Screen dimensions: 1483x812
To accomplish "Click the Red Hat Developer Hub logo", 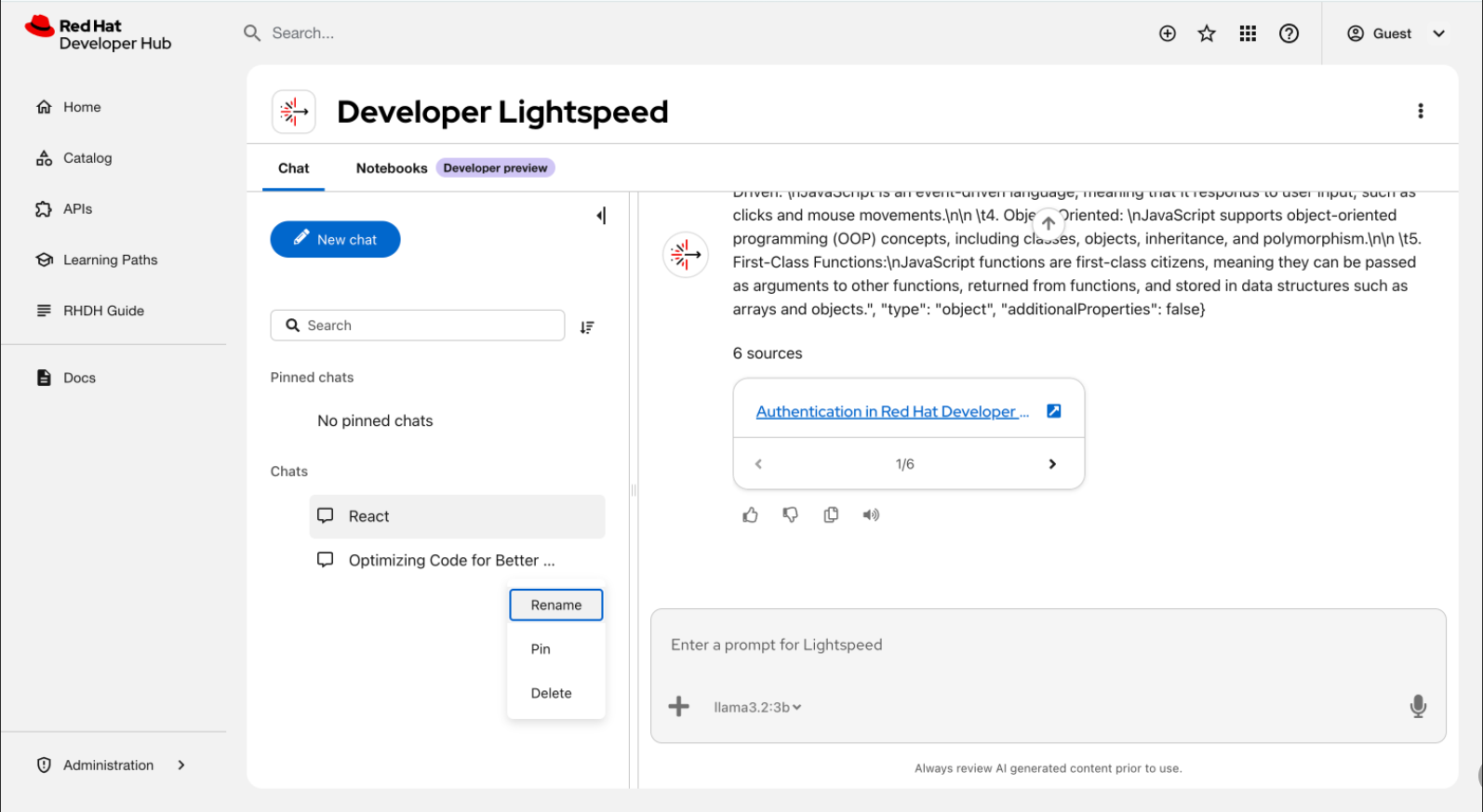I will point(98,34).
